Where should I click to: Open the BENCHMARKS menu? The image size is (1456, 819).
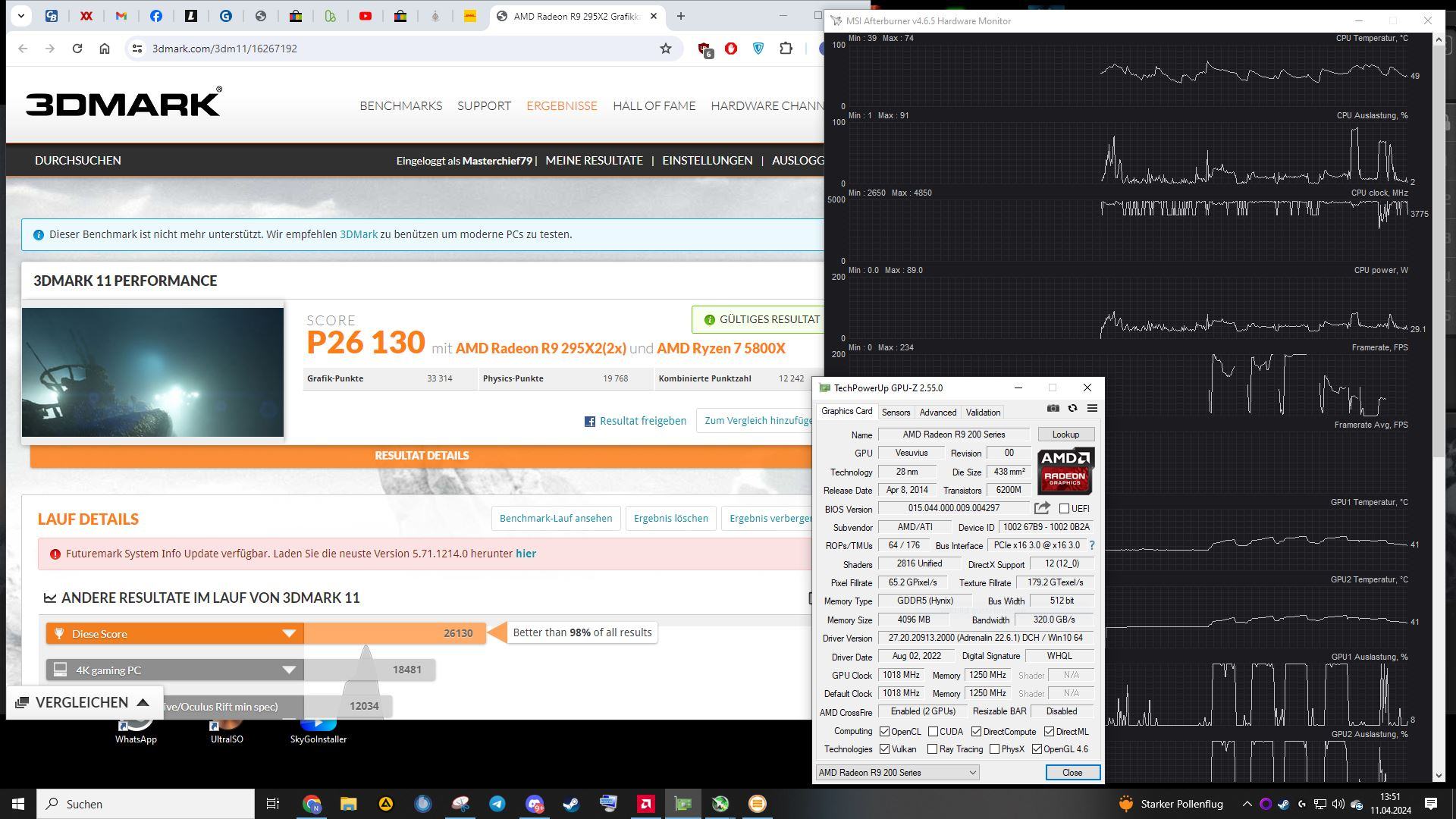pos(400,106)
